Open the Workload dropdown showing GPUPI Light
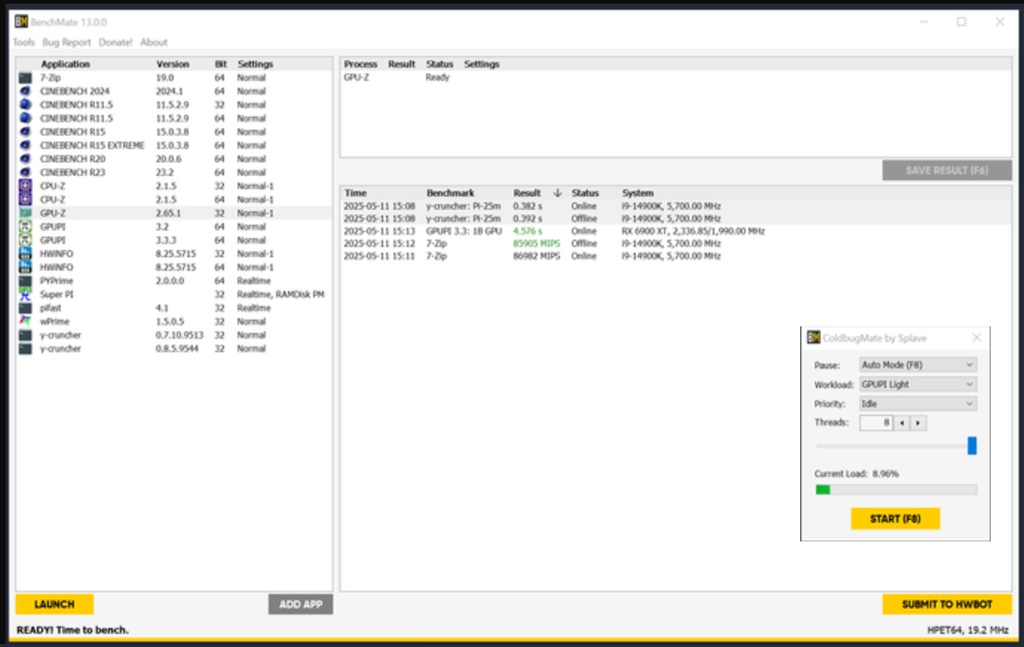Image resolution: width=1024 pixels, height=647 pixels. [918, 385]
